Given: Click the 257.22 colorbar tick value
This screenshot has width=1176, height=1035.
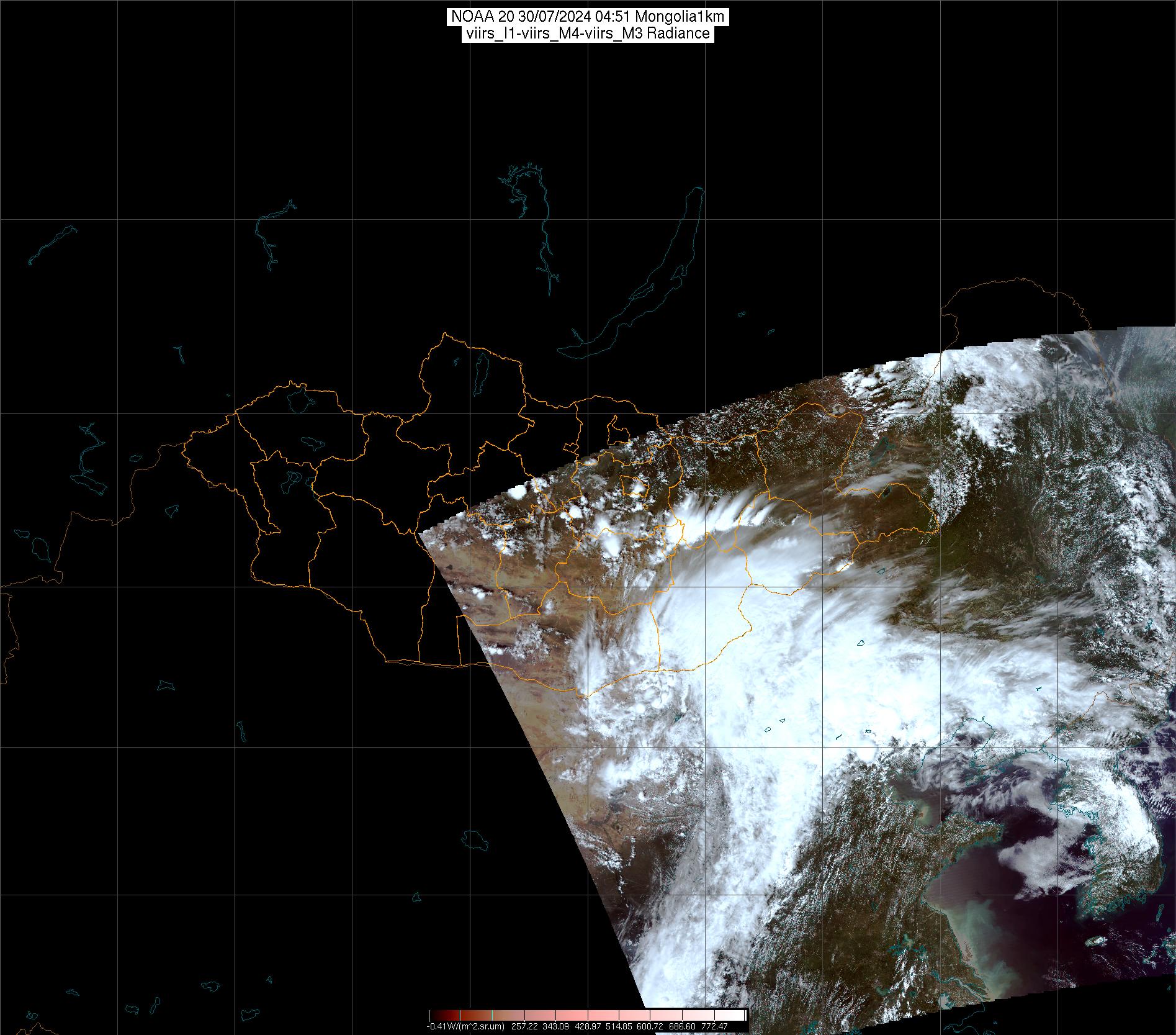Looking at the screenshot, I should click(x=524, y=1026).
